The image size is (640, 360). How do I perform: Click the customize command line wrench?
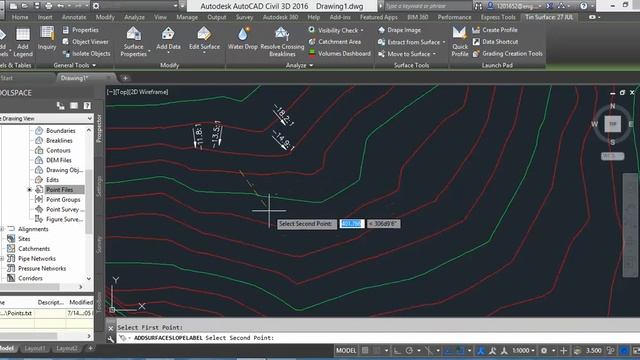pos(111,338)
